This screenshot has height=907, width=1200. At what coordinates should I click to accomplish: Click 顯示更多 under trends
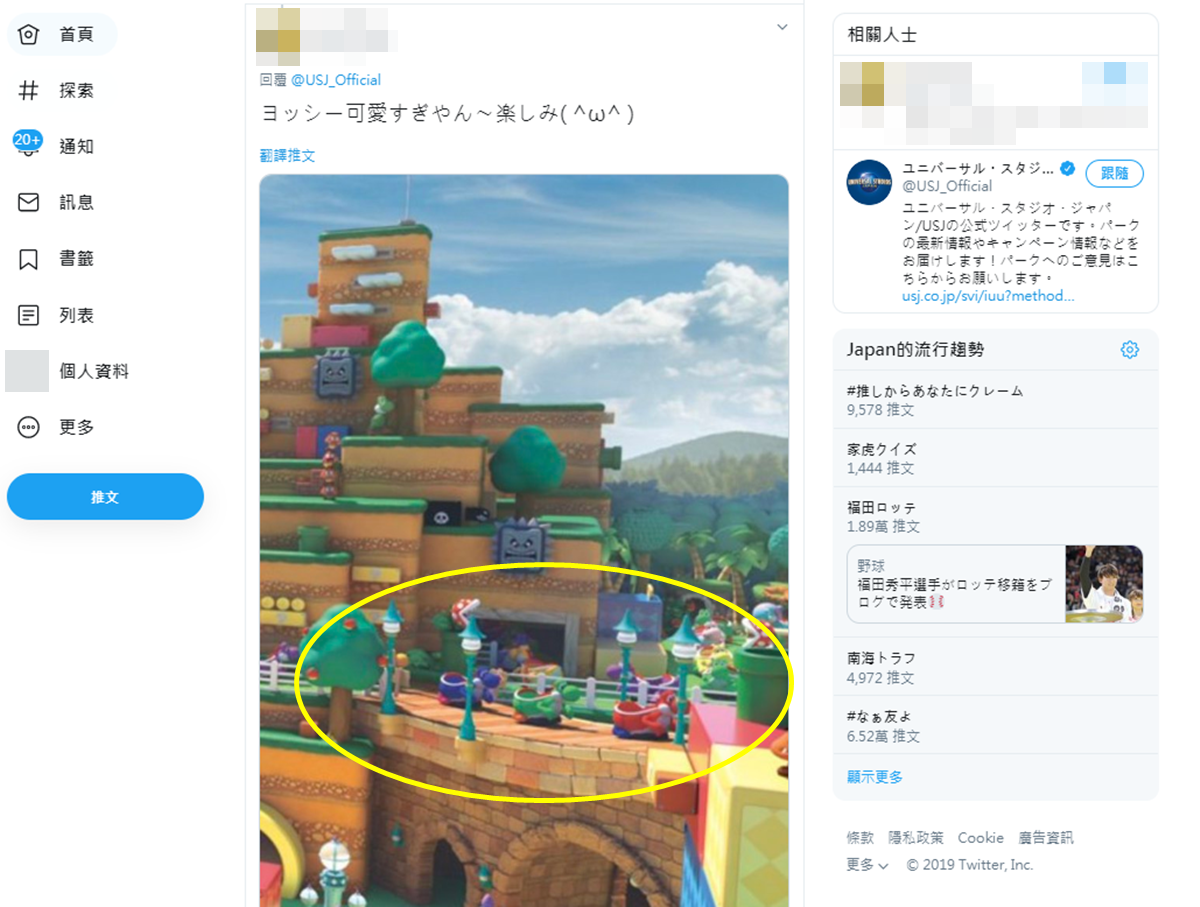point(875,777)
